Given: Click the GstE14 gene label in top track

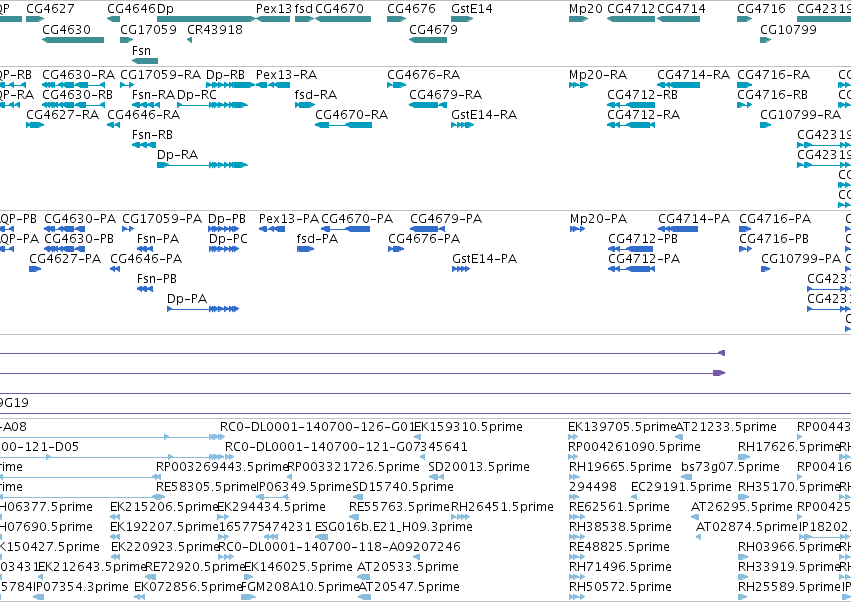Looking at the screenshot, I should 472,9.
